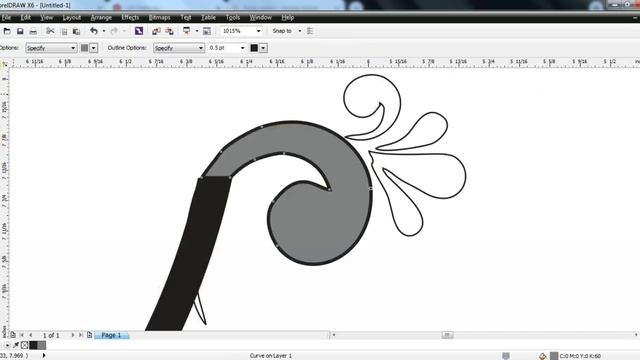Click the Redo arrow icon

tap(114, 31)
